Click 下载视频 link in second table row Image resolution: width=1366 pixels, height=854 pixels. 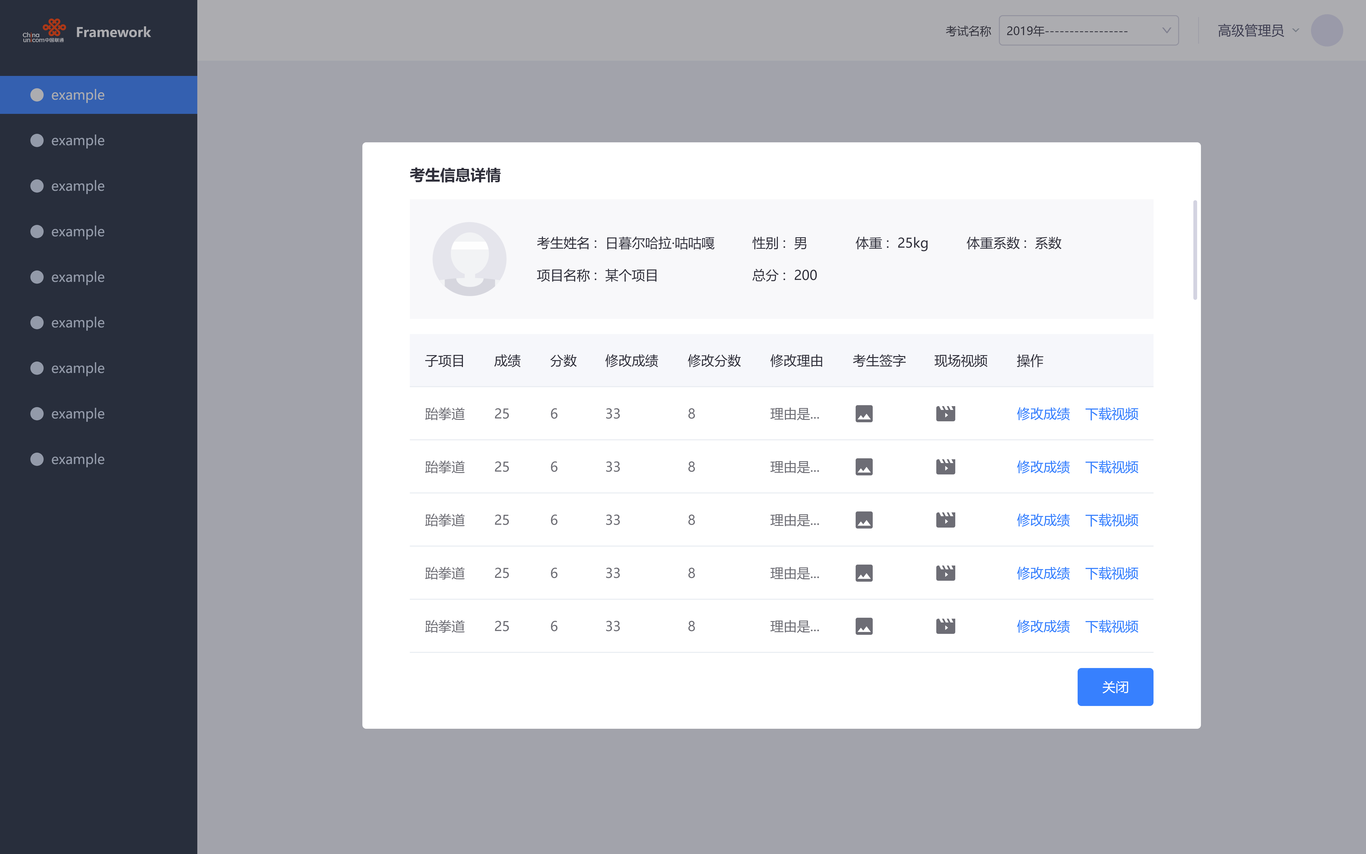coord(1112,467)
